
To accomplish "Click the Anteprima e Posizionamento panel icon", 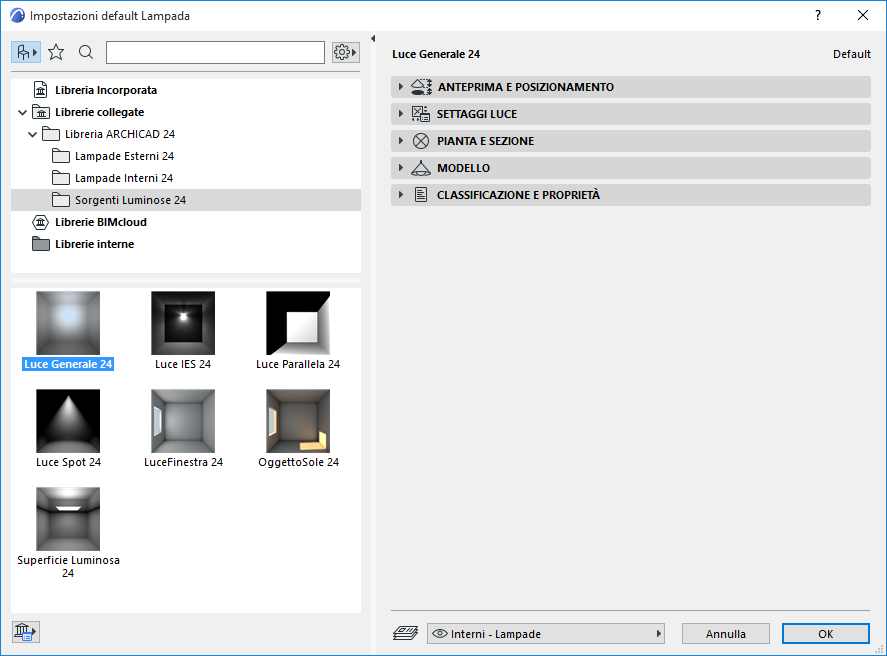I will [421, 87].
